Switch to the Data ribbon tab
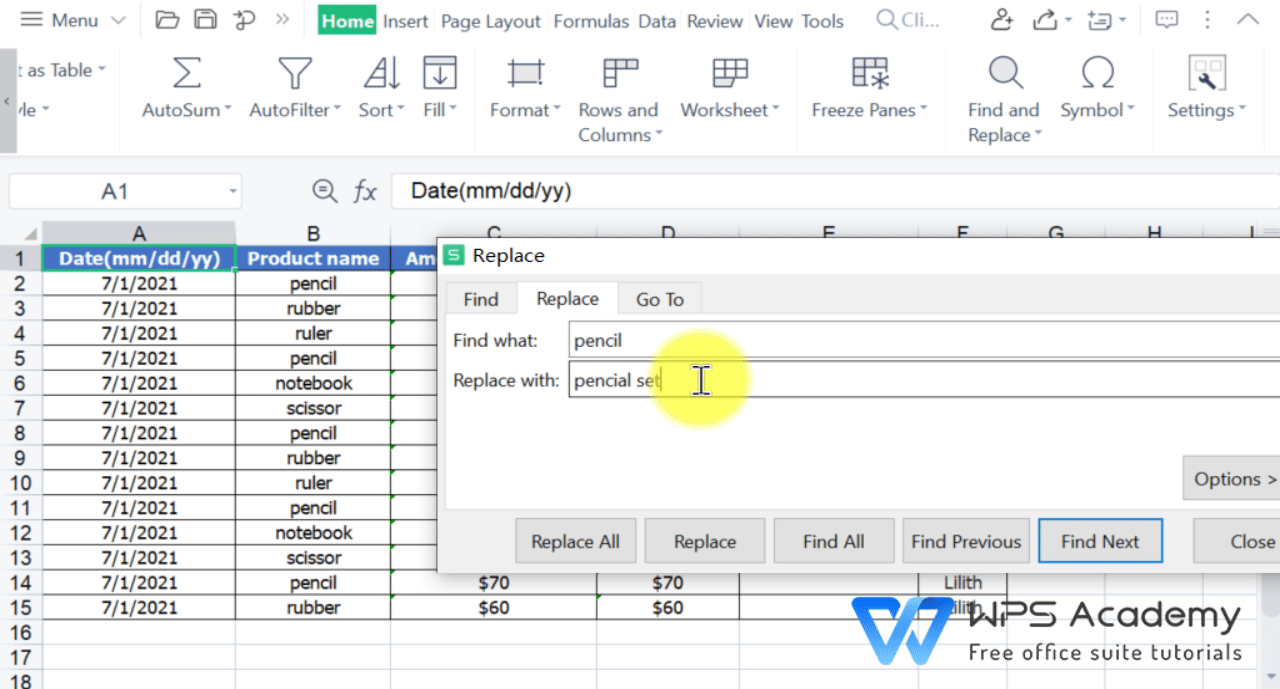This screenshot has height=689, width=1280. [x=657, y=20]
